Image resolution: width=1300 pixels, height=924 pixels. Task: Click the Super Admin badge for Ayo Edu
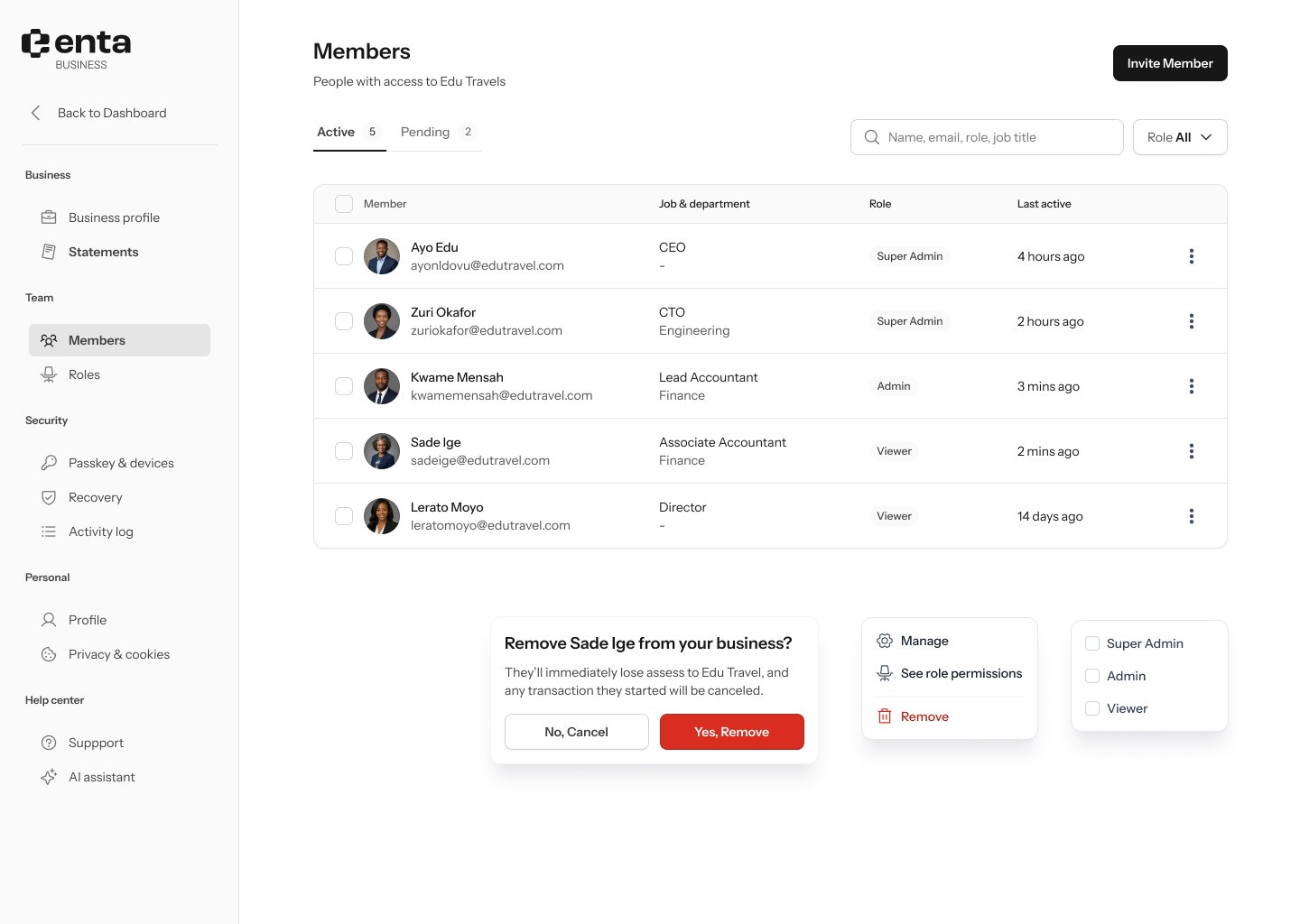[x=910, y=256]
